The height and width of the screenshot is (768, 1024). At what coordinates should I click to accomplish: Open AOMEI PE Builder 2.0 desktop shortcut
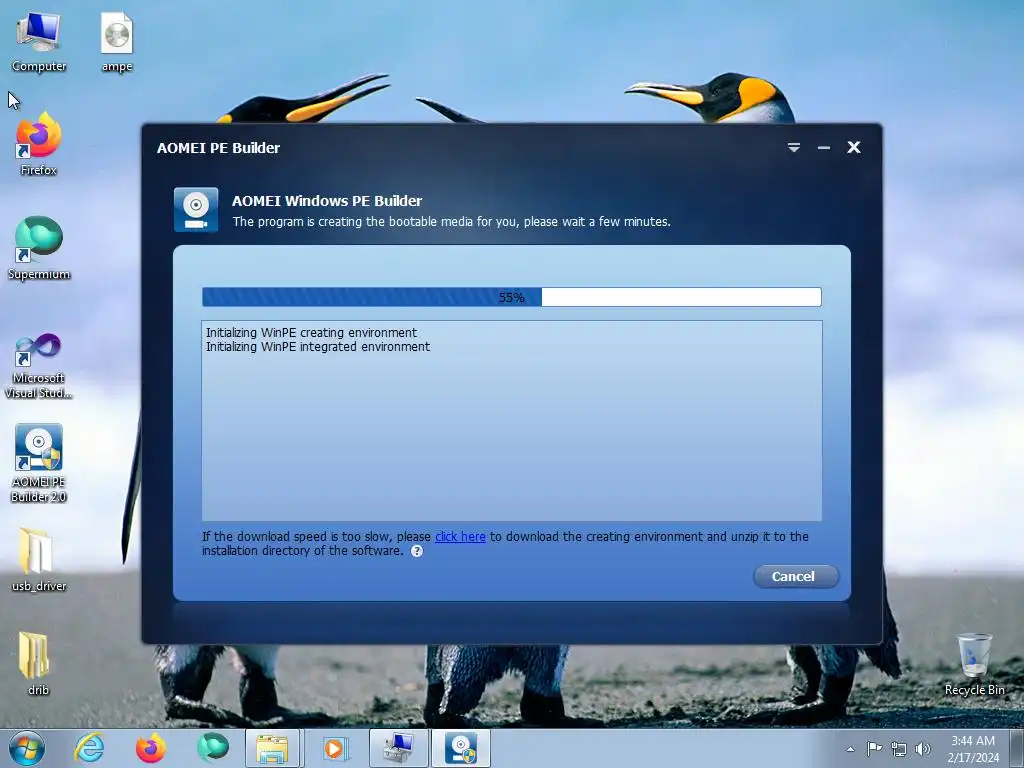(39, 464)
